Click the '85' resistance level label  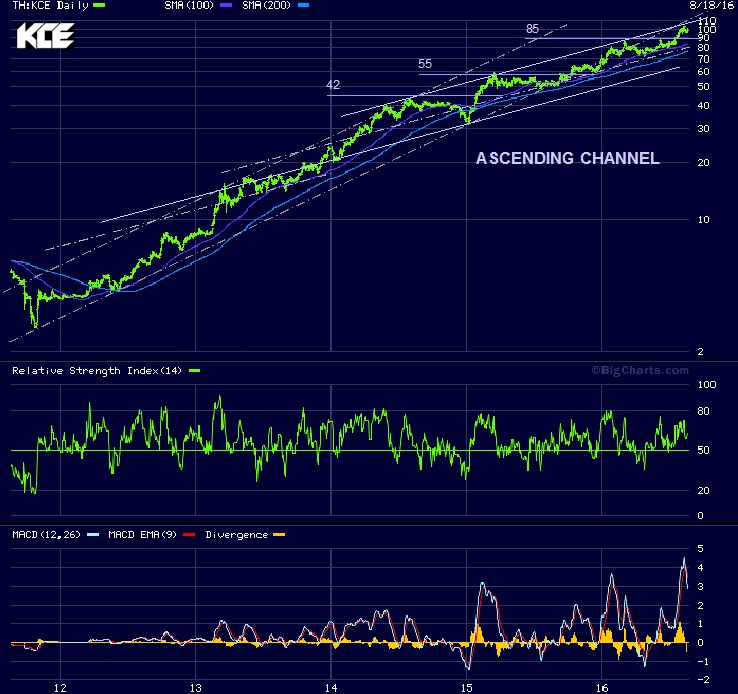(x=532, y=29)
